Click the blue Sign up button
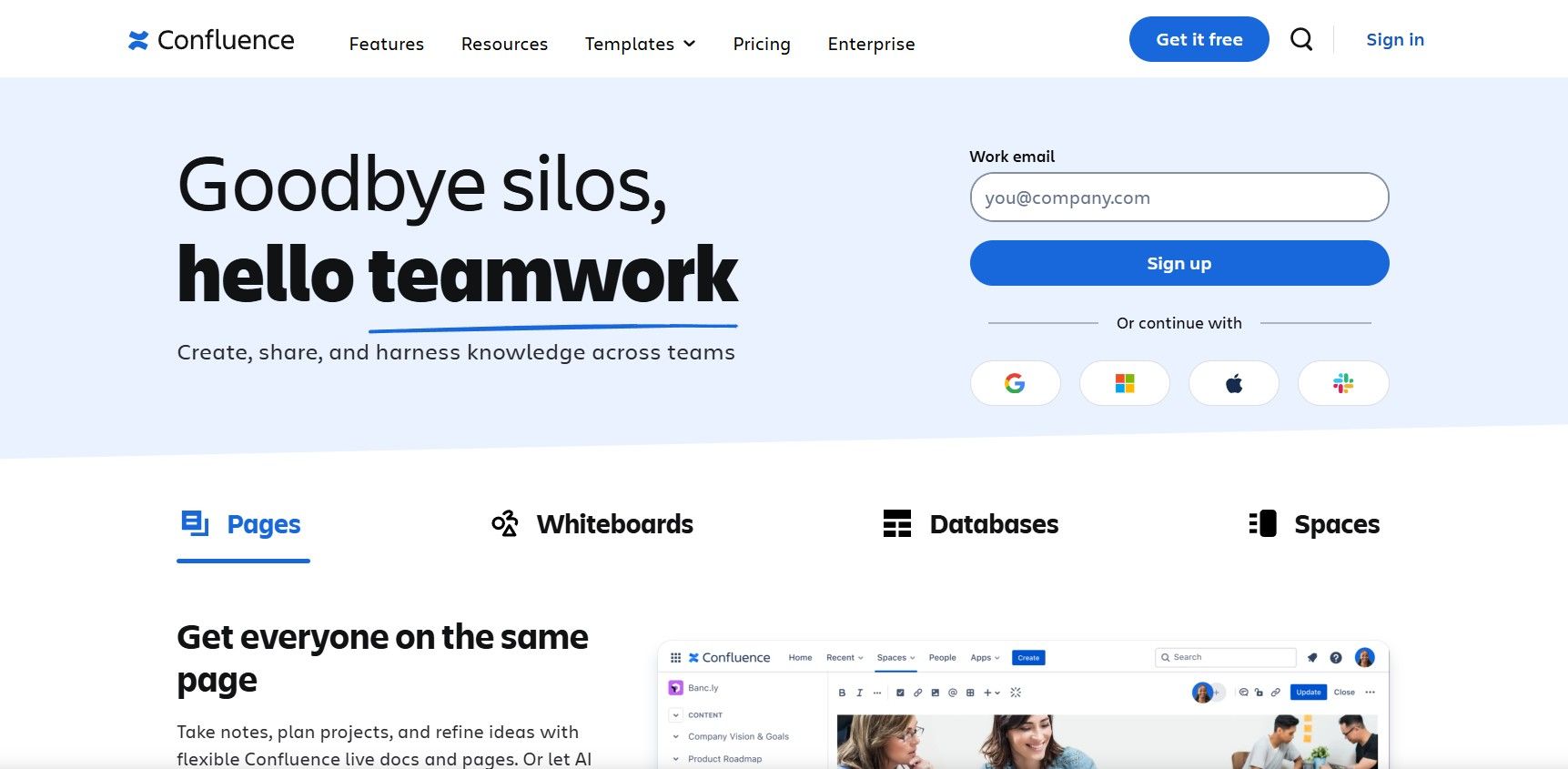 tap(1179, 263)
